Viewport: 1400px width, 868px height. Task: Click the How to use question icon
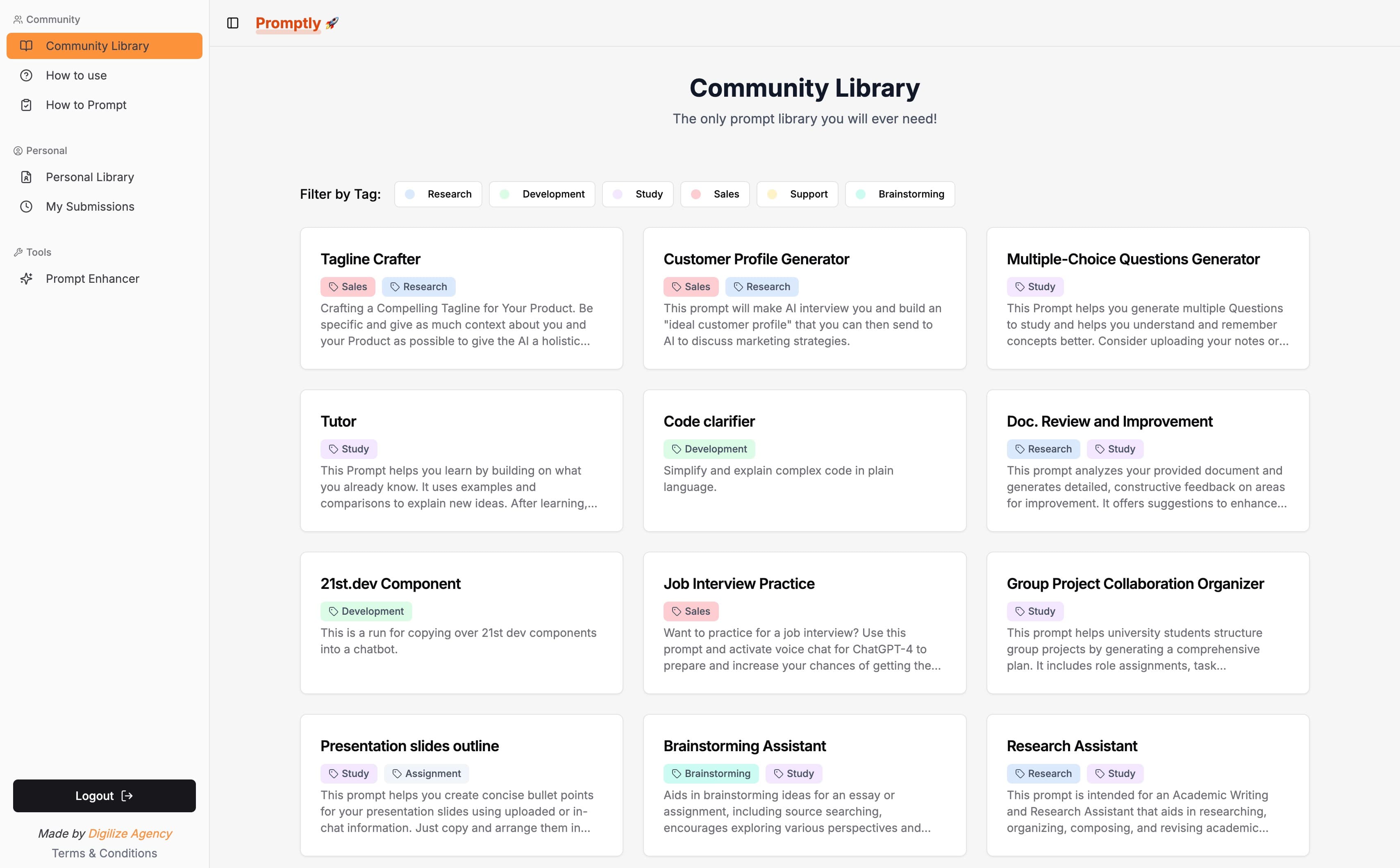click(26, 75)
